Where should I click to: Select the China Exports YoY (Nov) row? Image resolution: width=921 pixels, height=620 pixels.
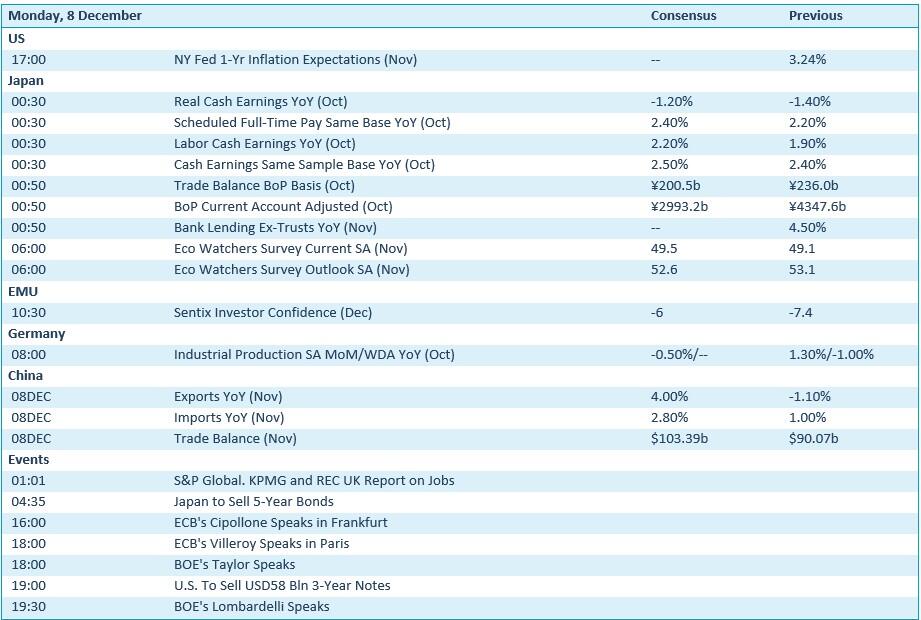[x=228, y=396]
